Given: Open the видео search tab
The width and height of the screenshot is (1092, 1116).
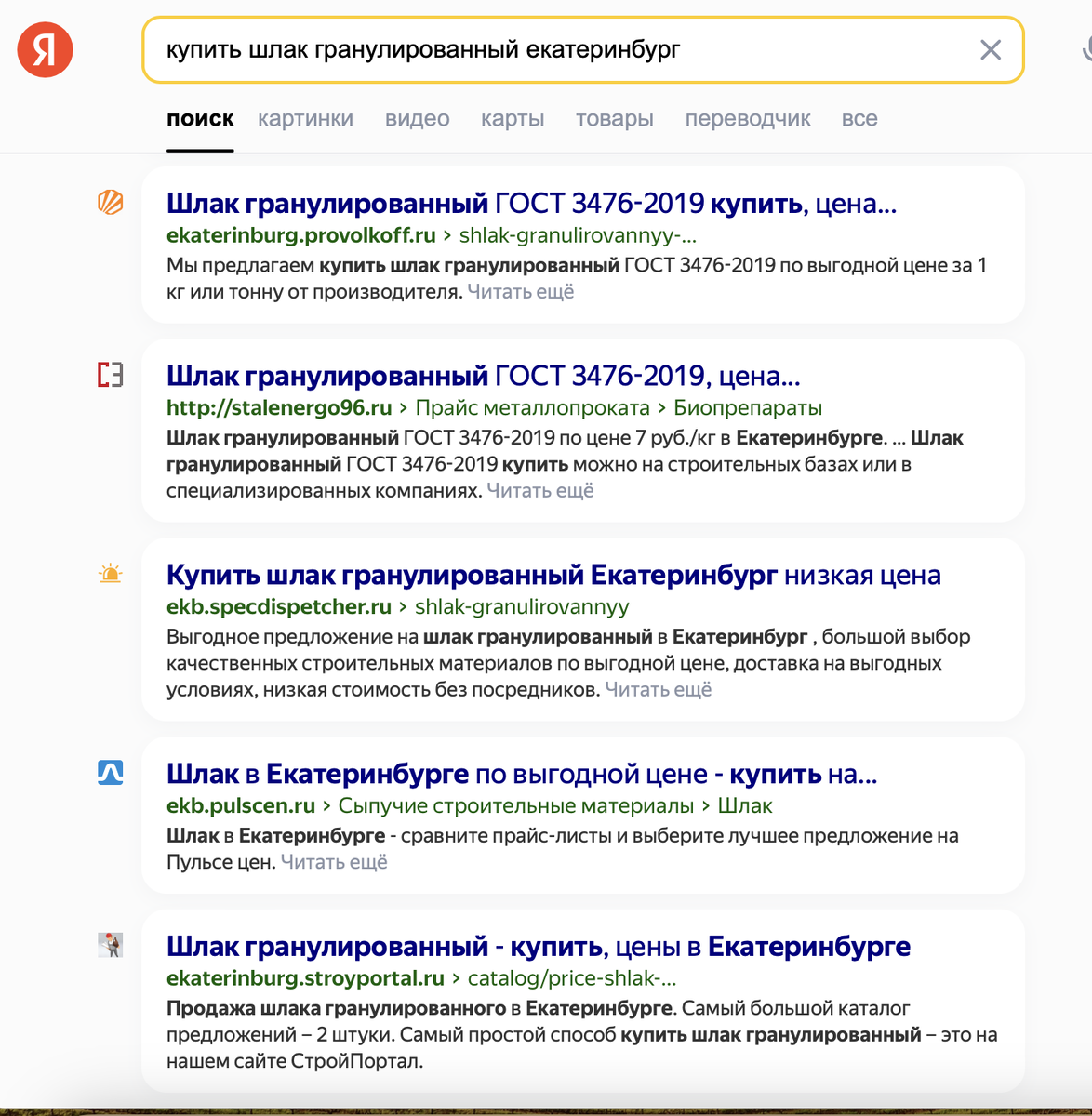Looking at the screenshot, I should 417,119.
